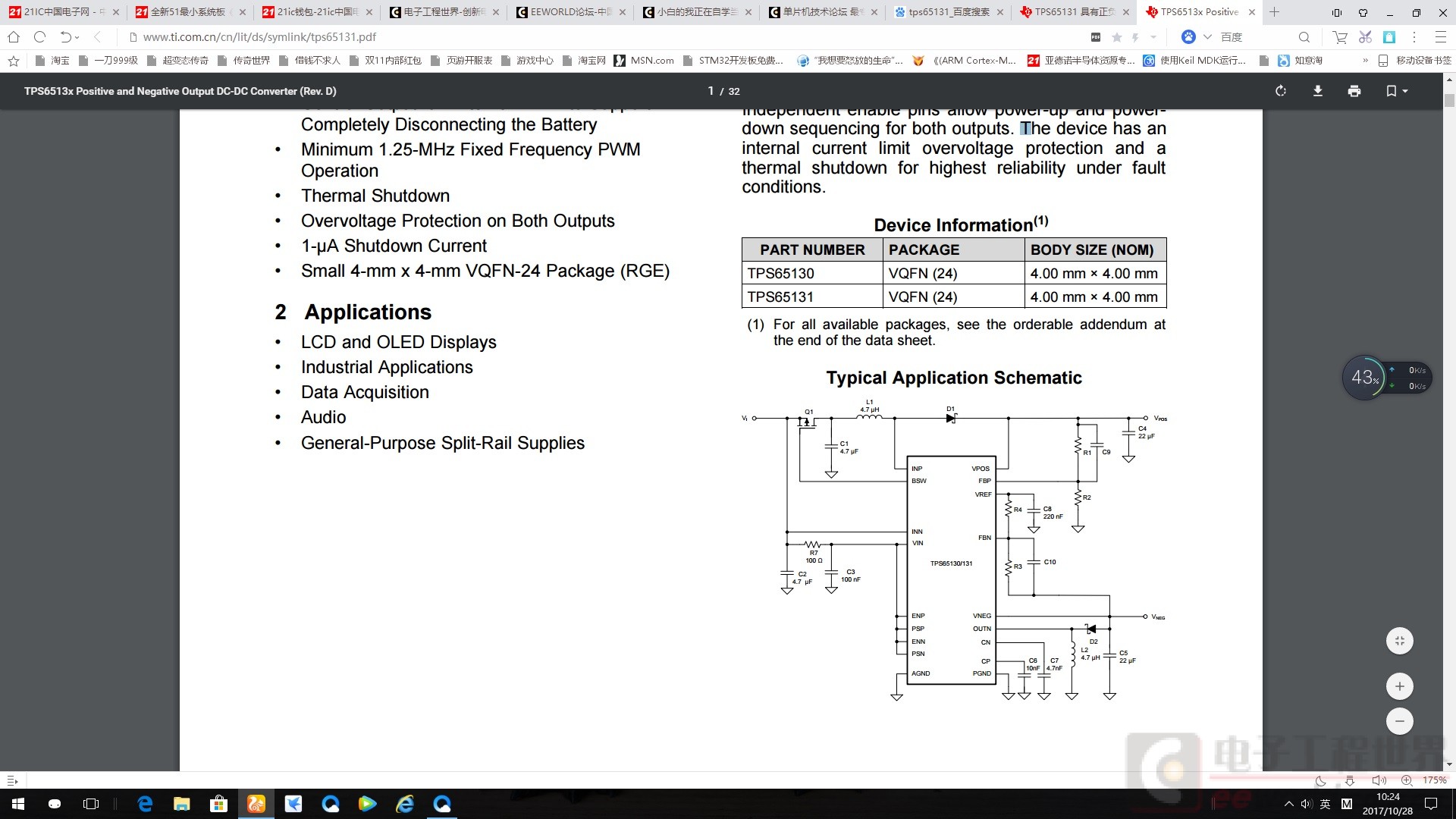Open Task View on the taskbar
Screen dimensions: 1456x819
pyautogui.click(x=91, y=804)
